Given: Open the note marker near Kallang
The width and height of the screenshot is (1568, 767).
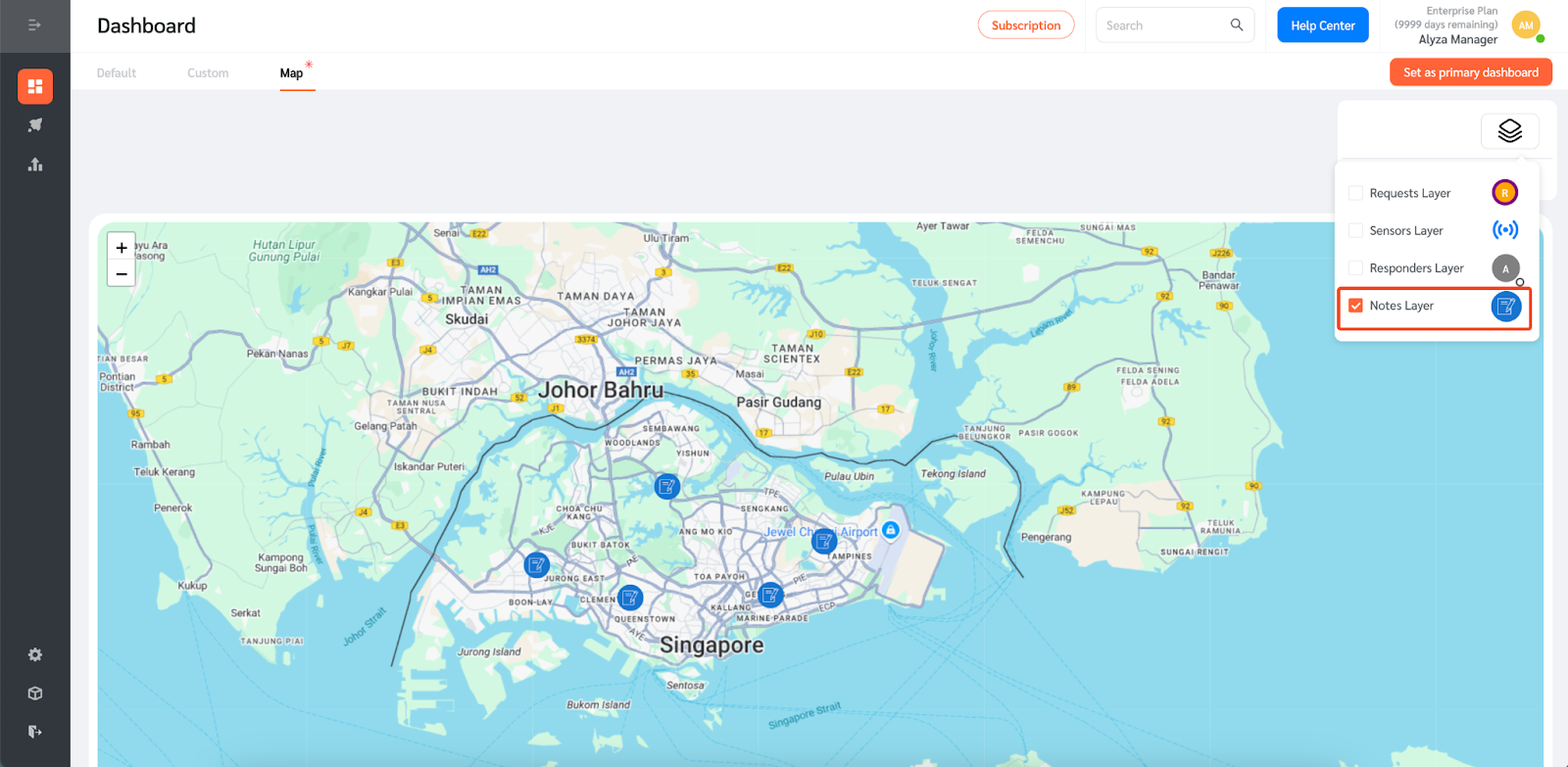Looking at the screenshot, I should 771,595.
